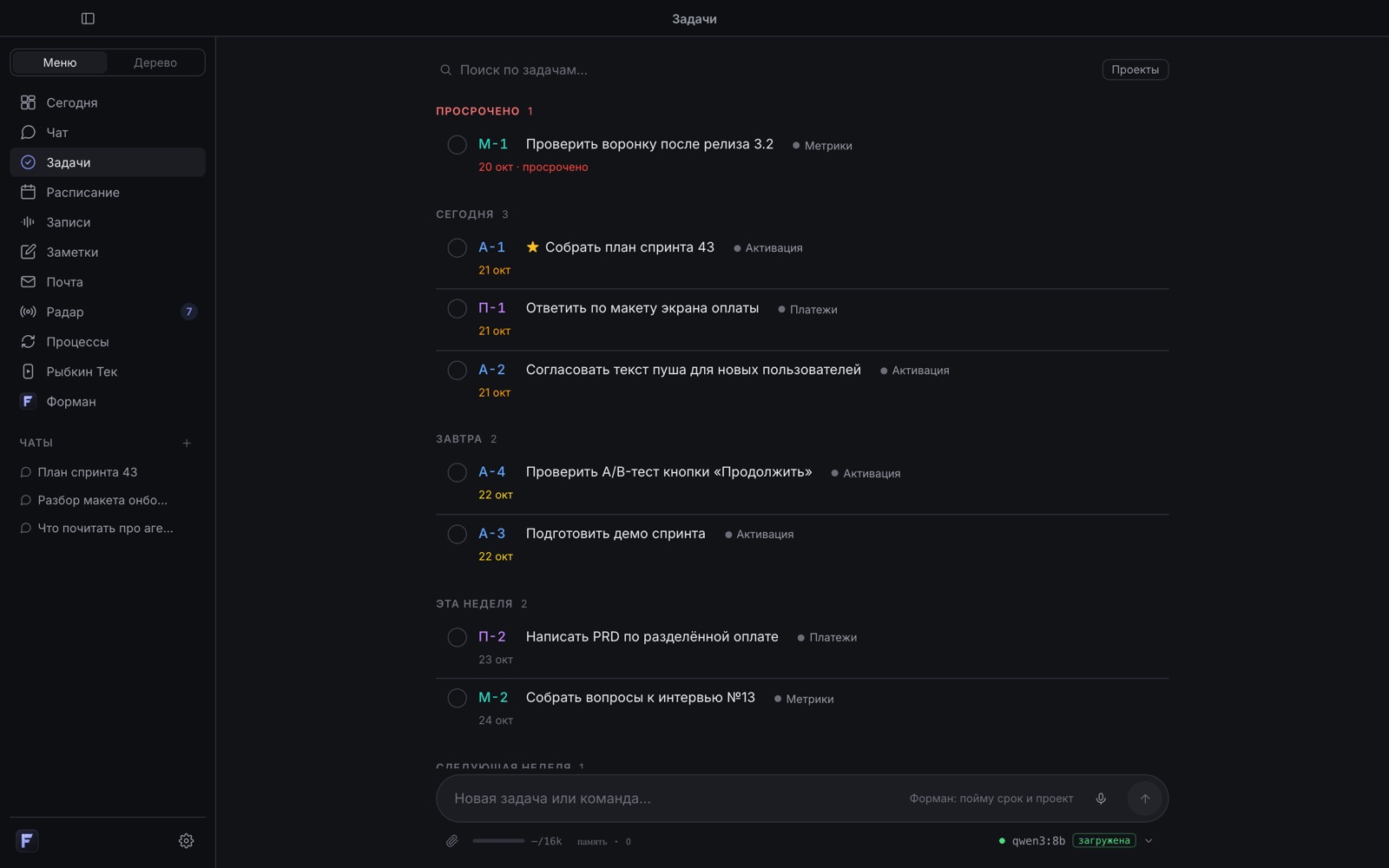
Task: Check off task П-2 PRD
Action: (457, 637)
